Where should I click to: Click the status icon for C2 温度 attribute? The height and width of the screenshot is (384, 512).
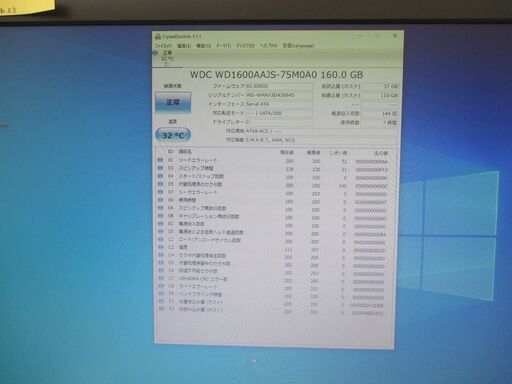[161, 247]
